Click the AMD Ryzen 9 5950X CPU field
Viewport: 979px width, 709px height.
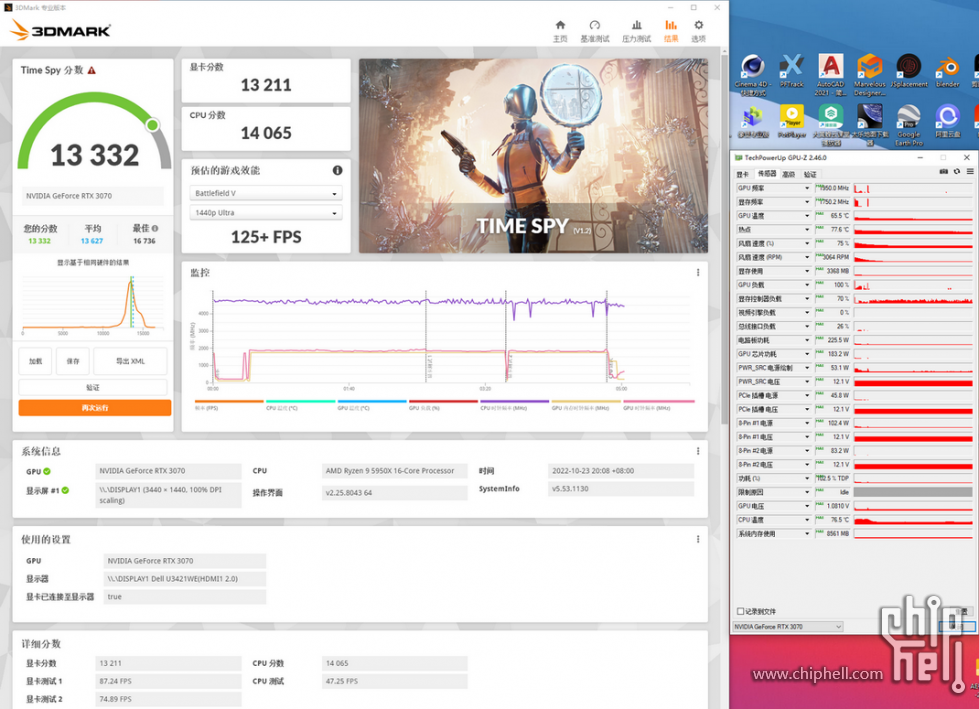[x=394, y=471]
